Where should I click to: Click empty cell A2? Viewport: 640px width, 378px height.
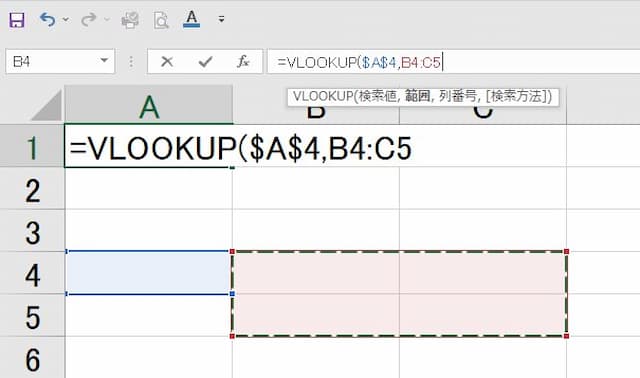point(149,188)
